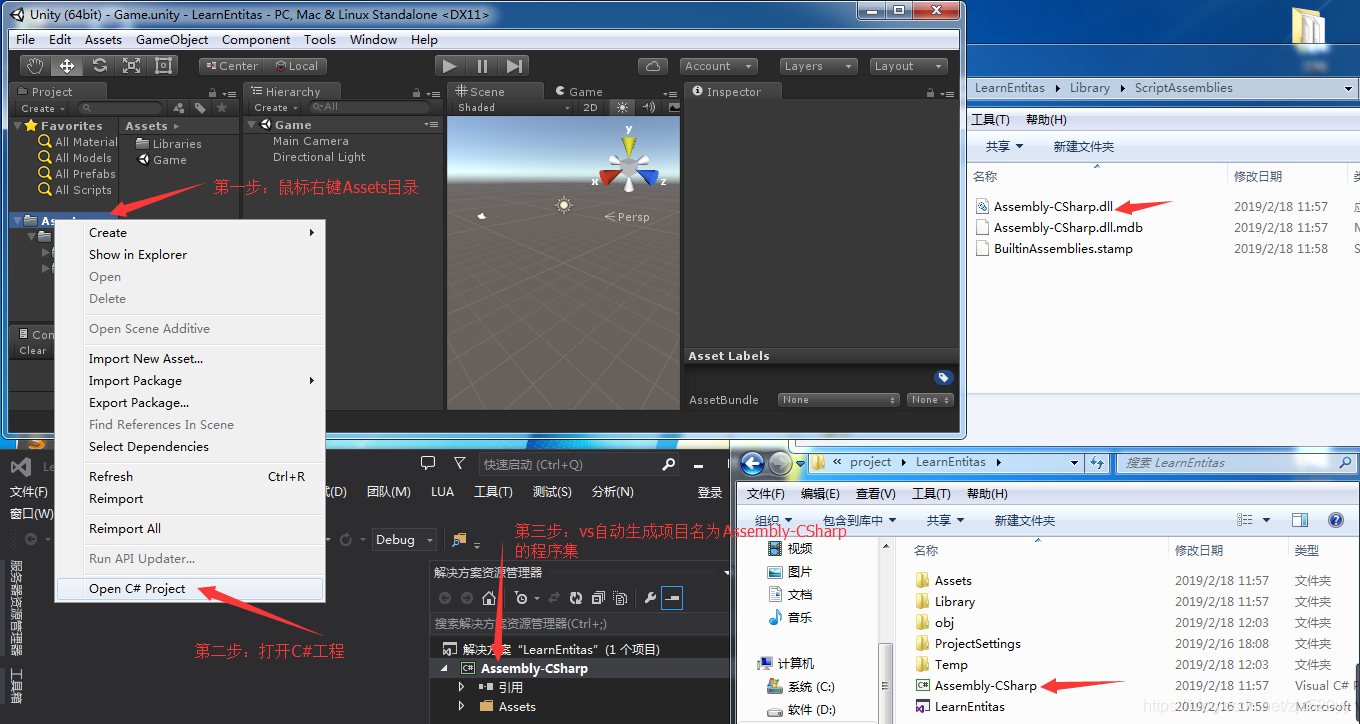Click the notifications funnel icon in Visual Studio

pos(459,463)
